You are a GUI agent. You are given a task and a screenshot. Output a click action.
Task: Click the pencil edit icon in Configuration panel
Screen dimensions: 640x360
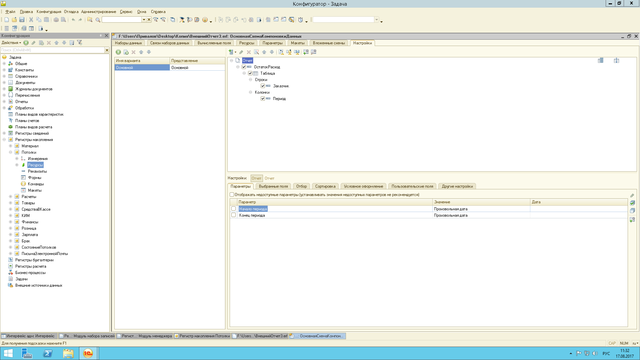tap(33, 42)
